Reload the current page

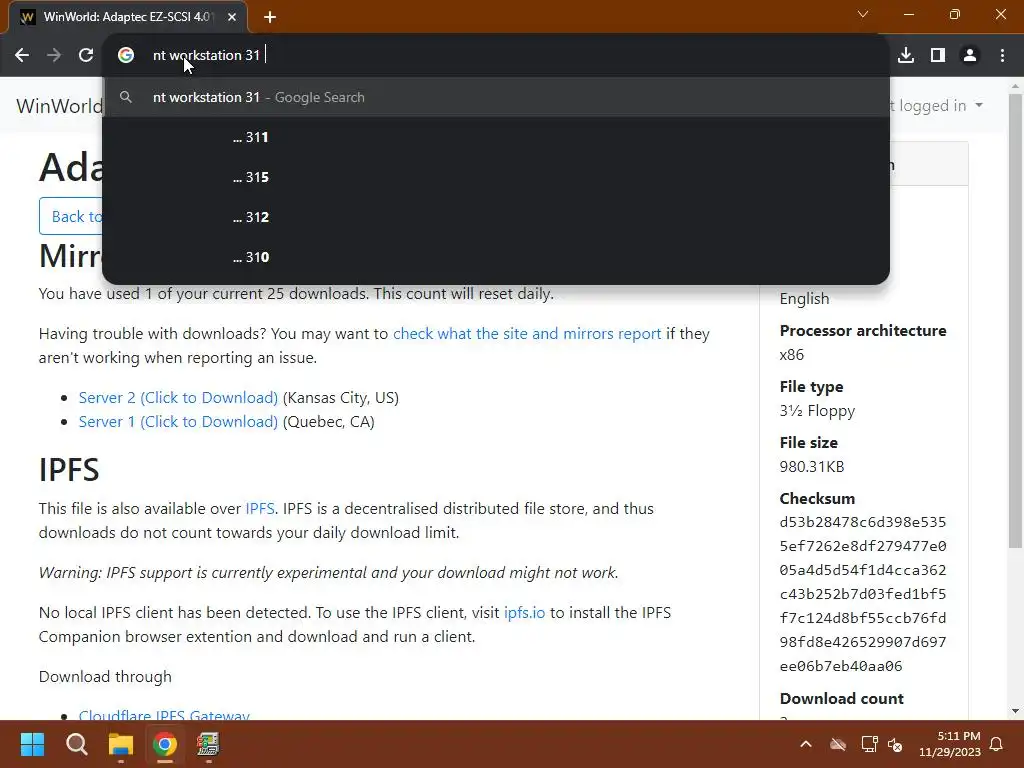86,56
